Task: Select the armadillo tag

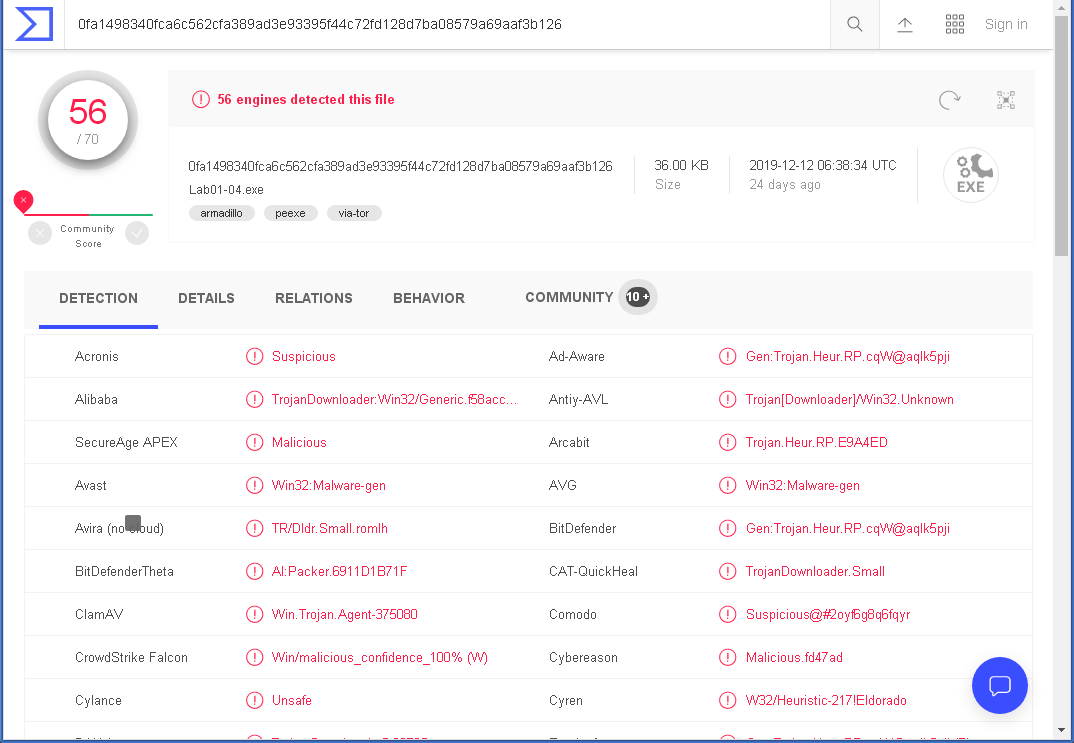Action: click(221, 213)
